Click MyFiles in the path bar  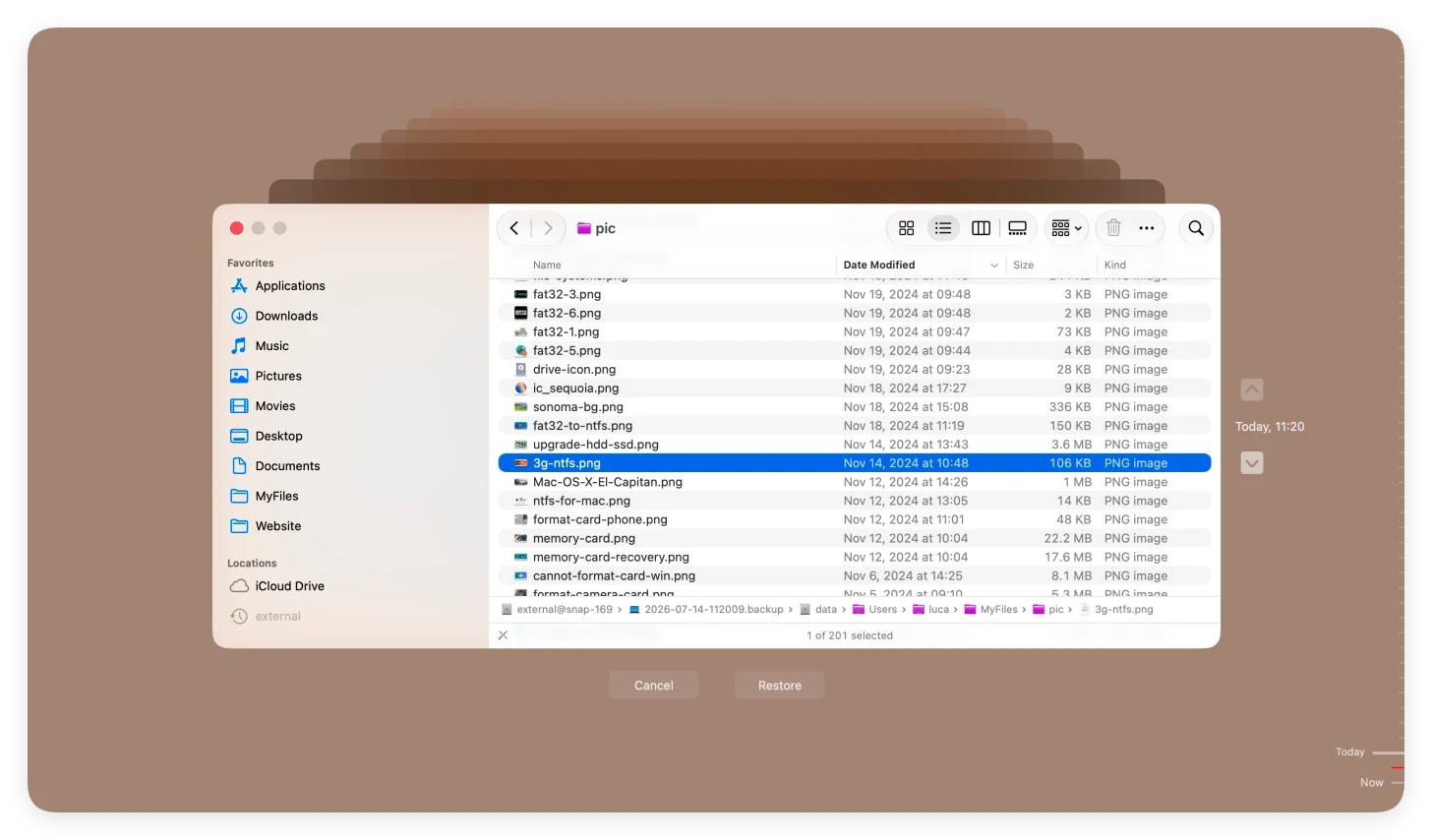pos(991,610)
